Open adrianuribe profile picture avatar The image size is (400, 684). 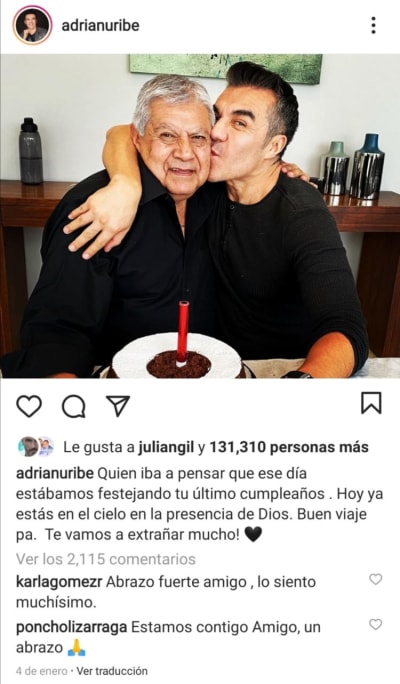[32, 25]
